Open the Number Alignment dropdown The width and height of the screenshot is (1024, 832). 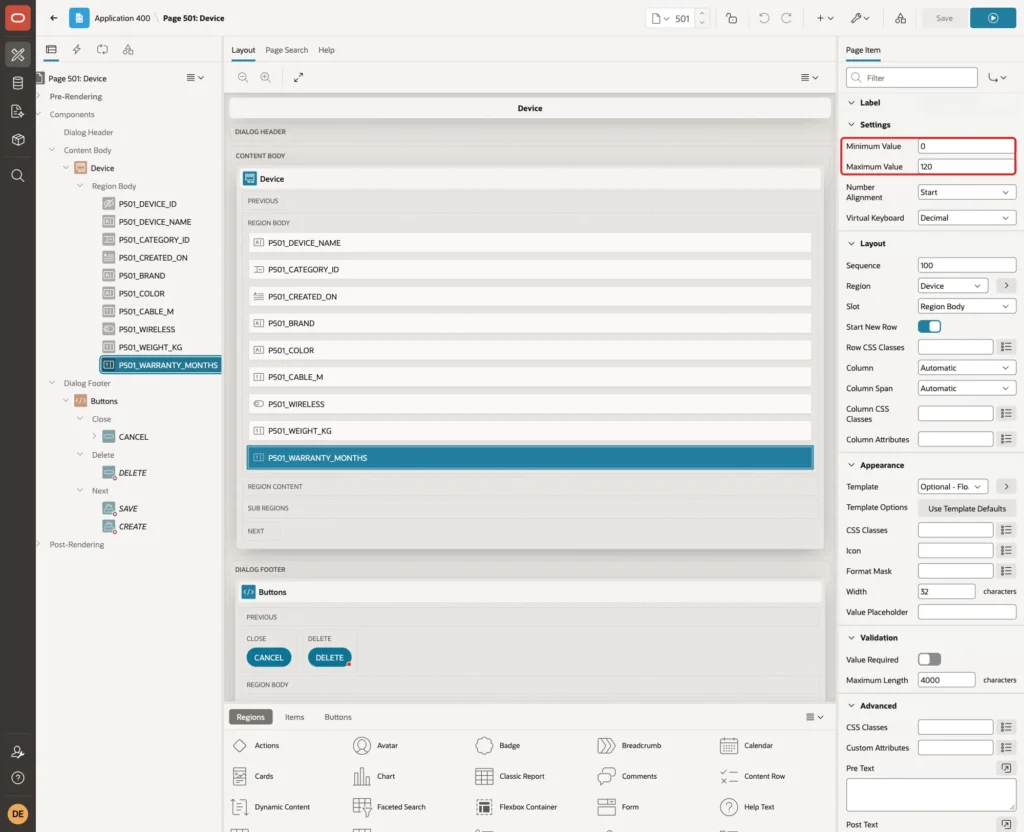point(966,193)
